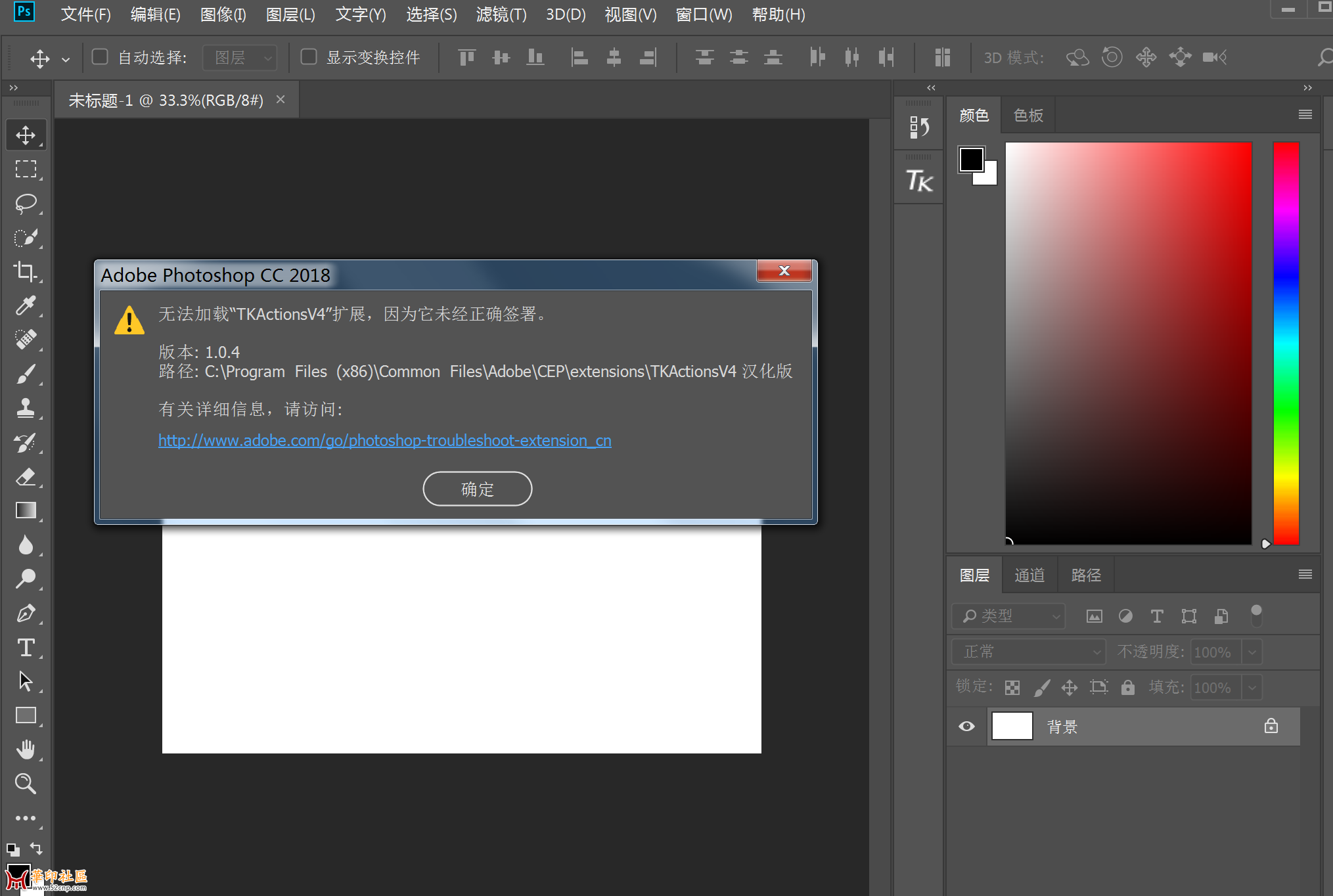The image size is (1333, 896).
Task: Click the vertical hue slider bar
Action: [x=1286, y=344]
